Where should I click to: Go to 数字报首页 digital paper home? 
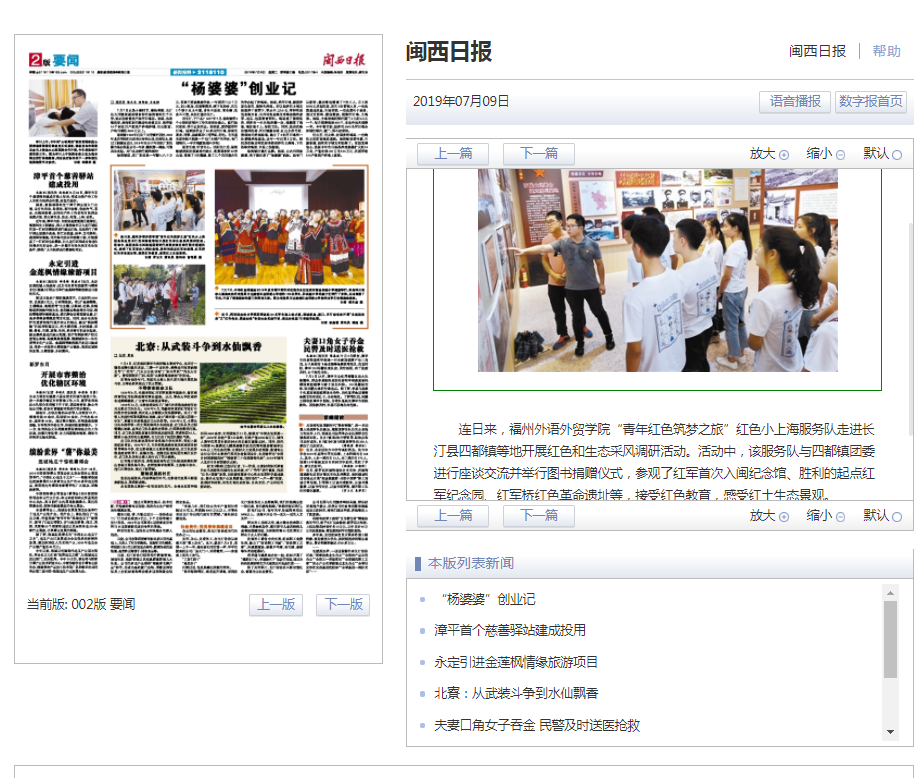[x=870, y=102]
